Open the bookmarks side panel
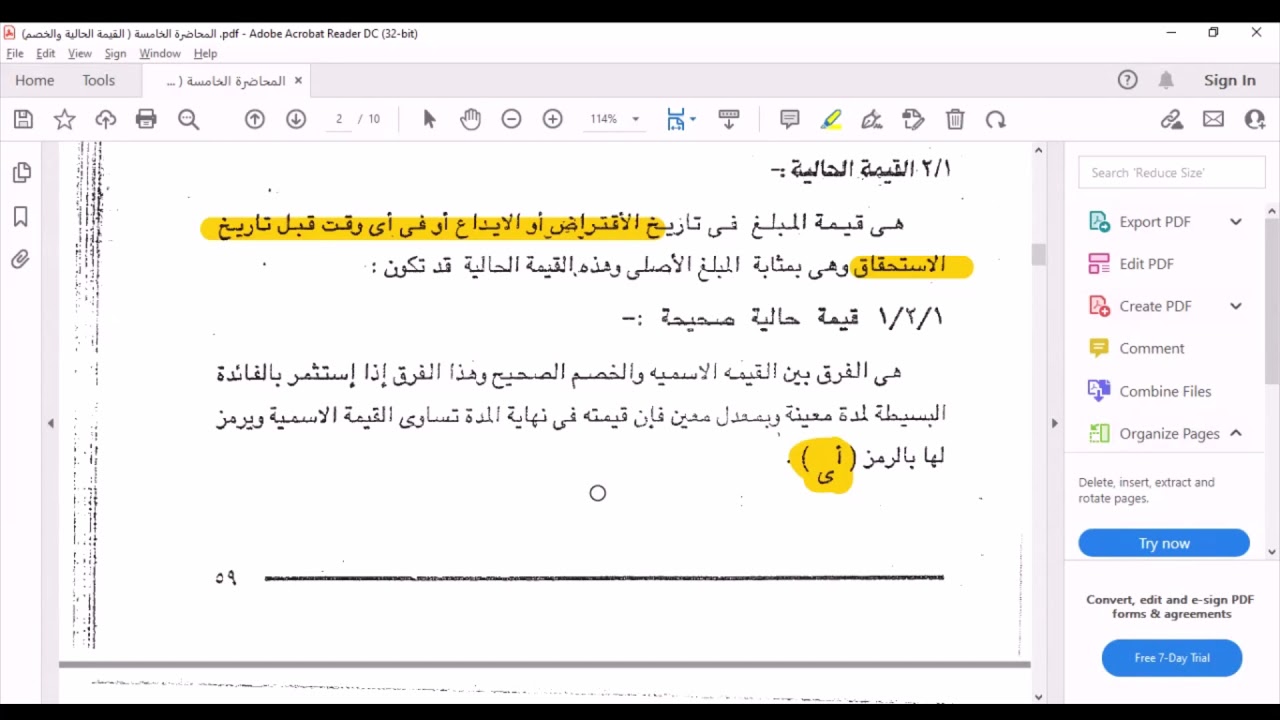The height and width of the screenshot is (720, 1280). pos(21,217)
